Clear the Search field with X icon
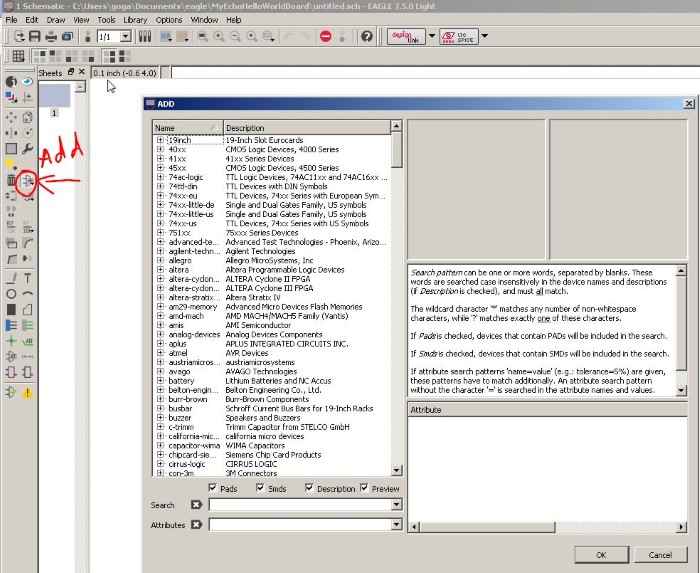 point(196,504)
